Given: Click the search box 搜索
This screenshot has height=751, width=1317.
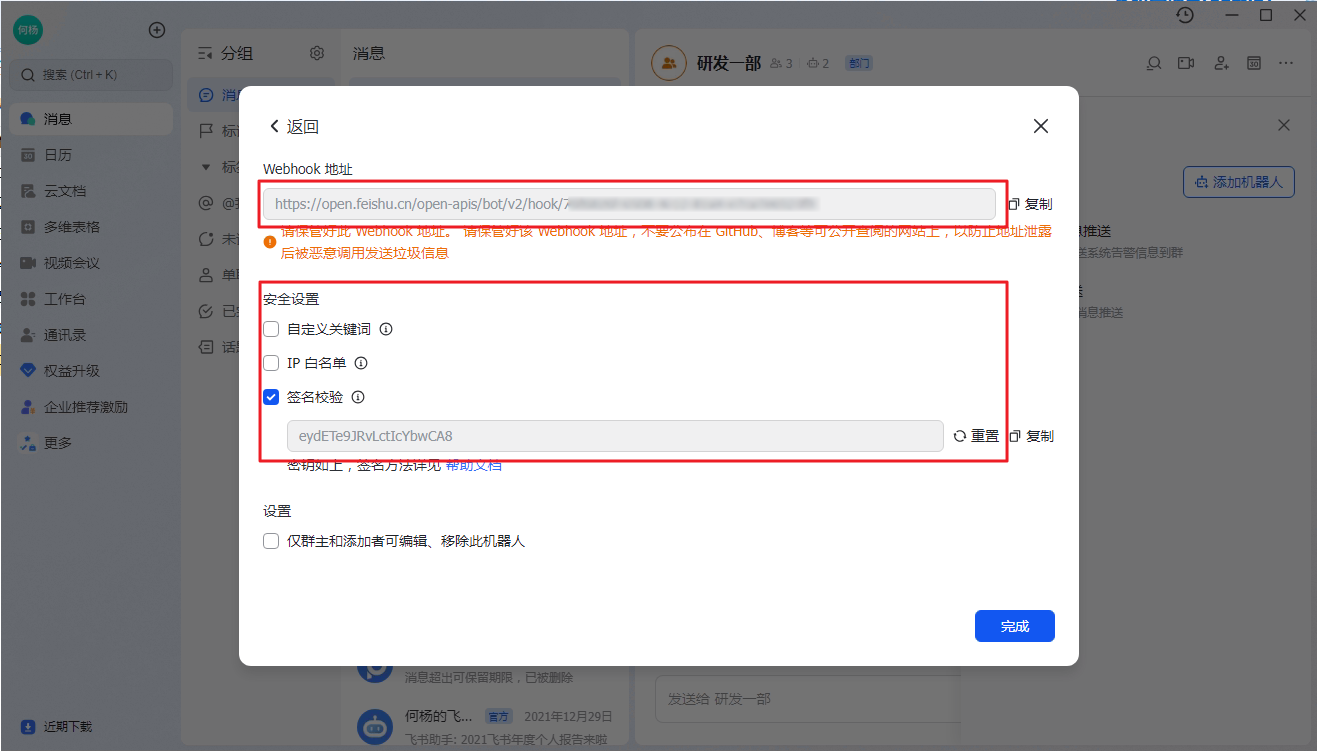Looking at the screenshot, I should (x=92, y=75).
